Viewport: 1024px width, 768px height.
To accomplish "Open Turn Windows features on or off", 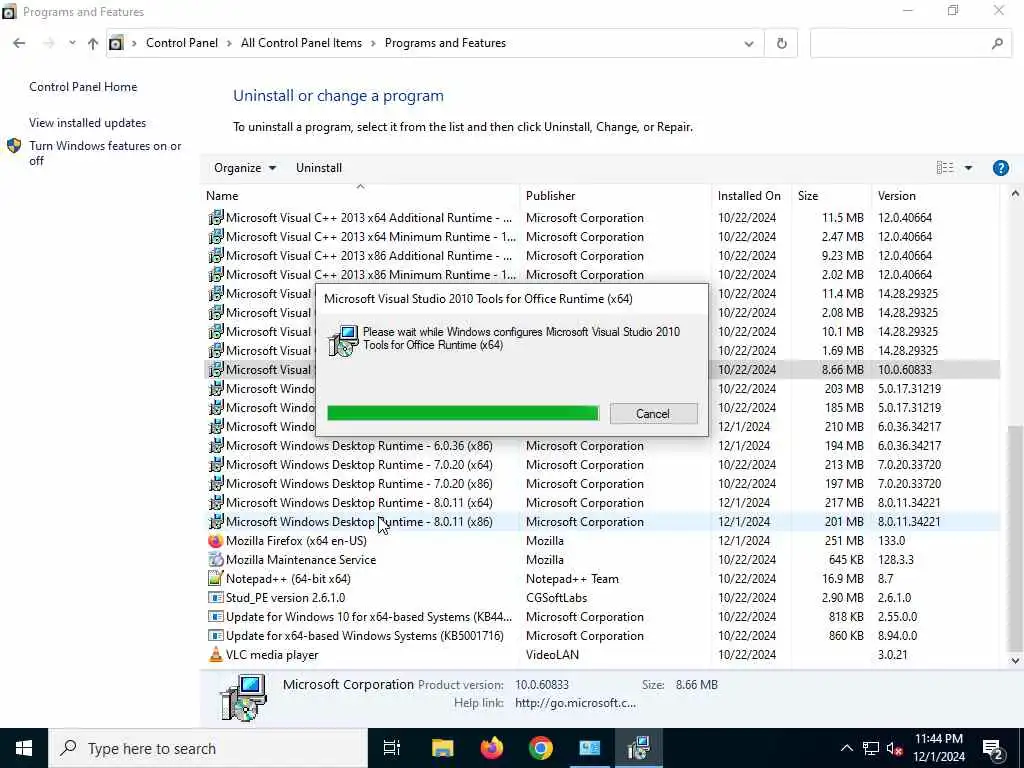I will click(105, 153).
